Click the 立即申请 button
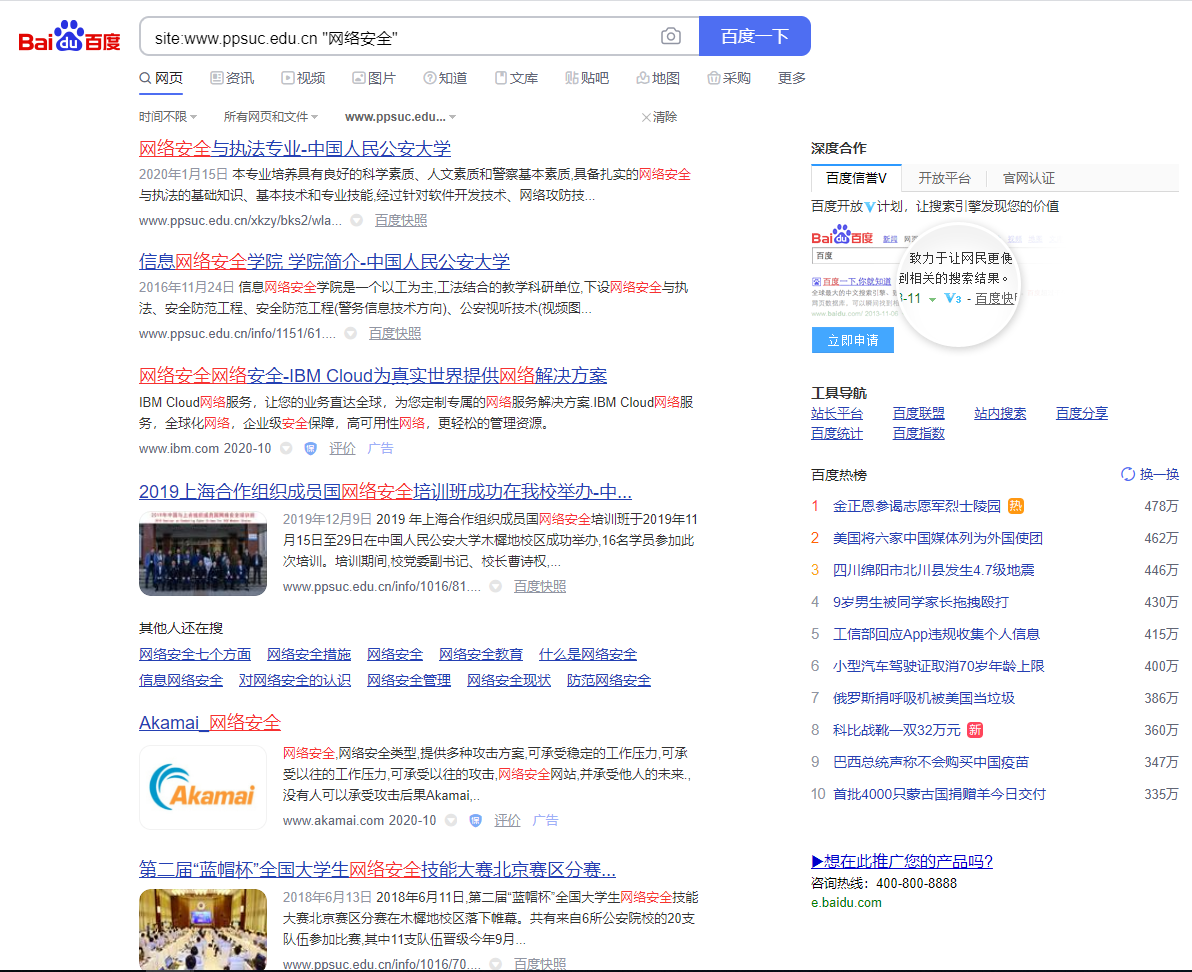The height and width of the screenshot is (972, 1192). tap(853, 340)
